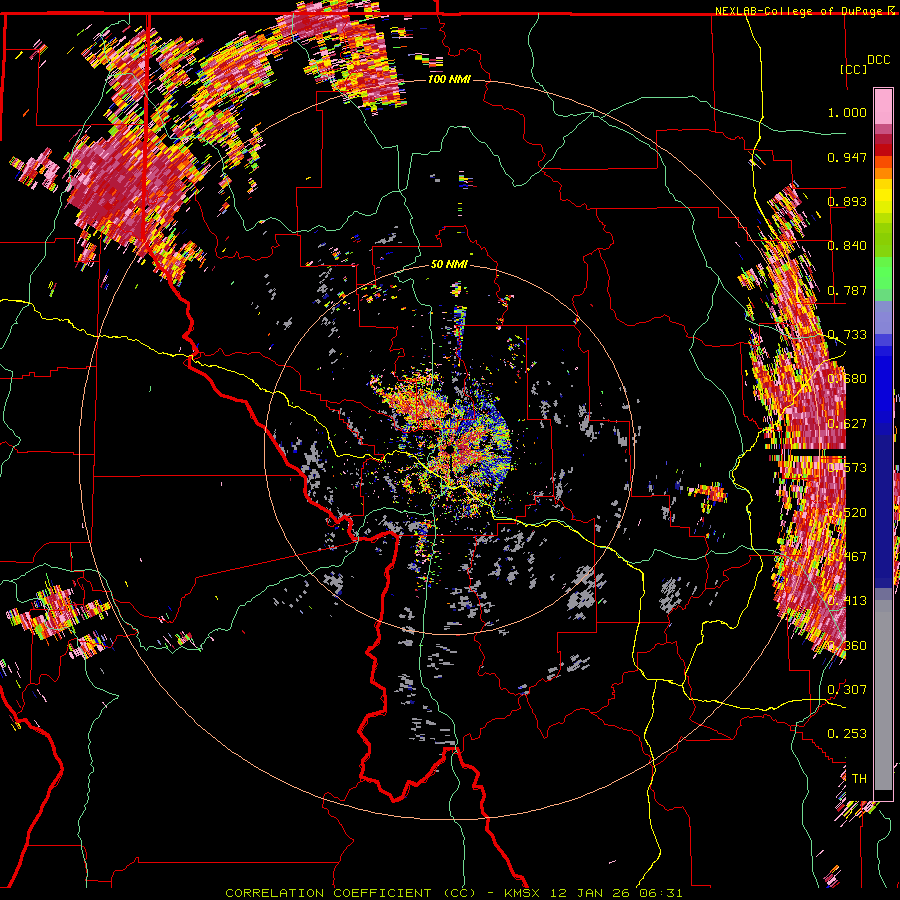Select the 0.307 legend value
Image resolution: width=900 pixels, height=900 pixels.
[847, 689]
